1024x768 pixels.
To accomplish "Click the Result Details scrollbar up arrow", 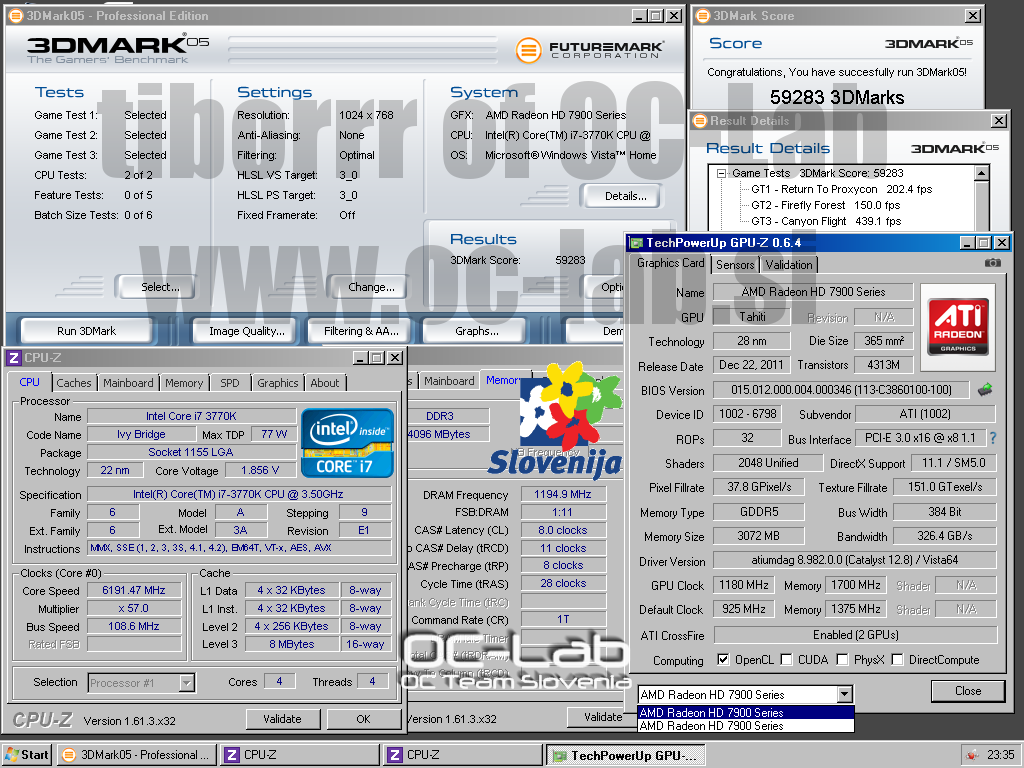I will (982, 174).
